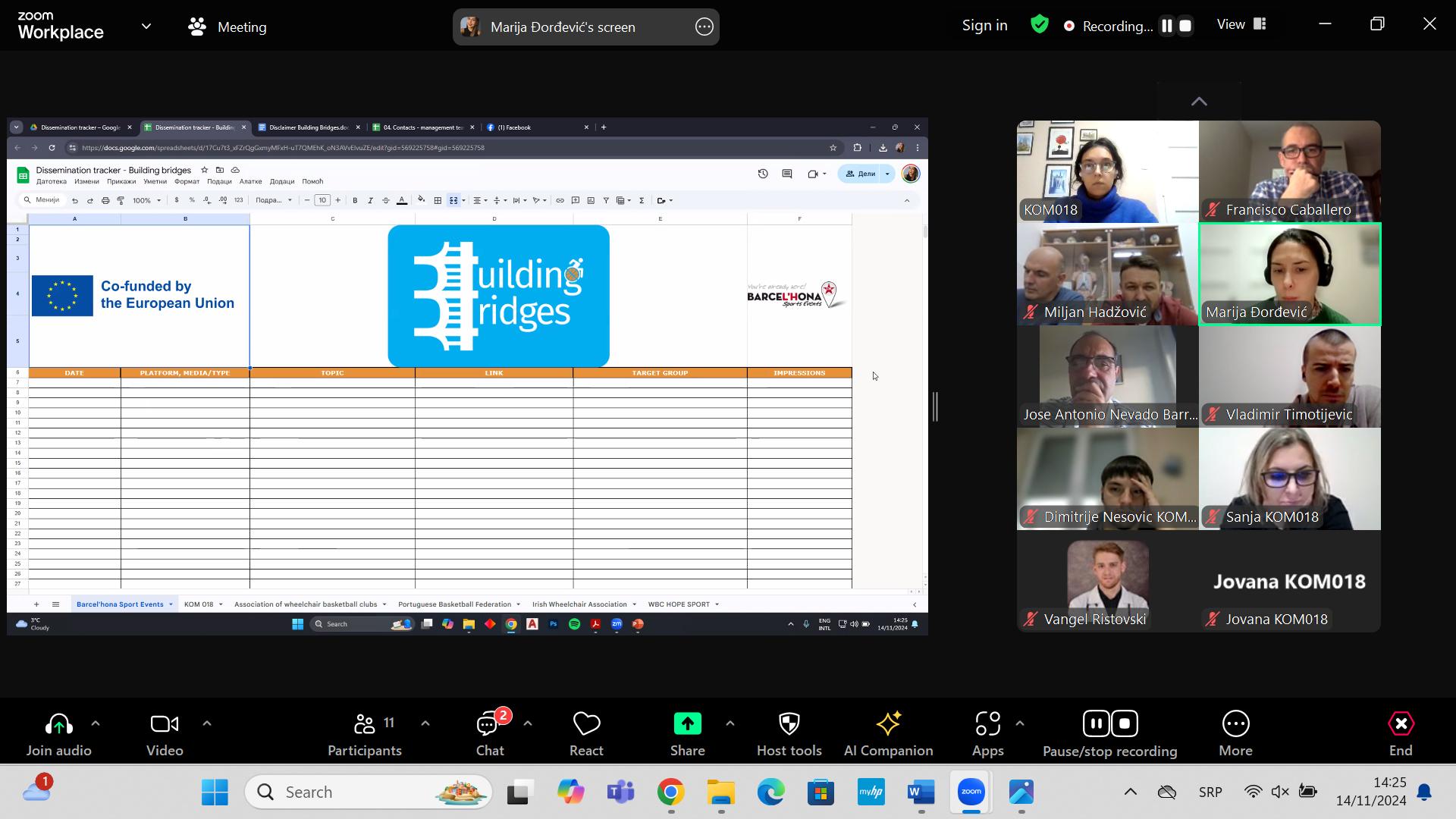Expand video options arrow beside Video
The width and height of the screenshot is (1456, 819).
[207, 724]
